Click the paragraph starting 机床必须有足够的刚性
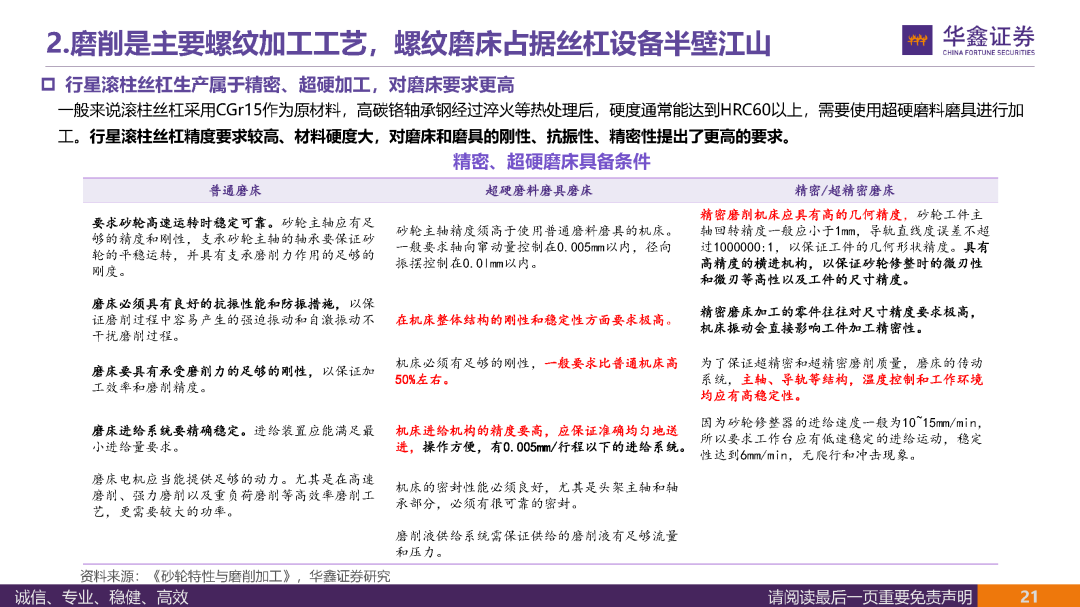 click(537, 371)
